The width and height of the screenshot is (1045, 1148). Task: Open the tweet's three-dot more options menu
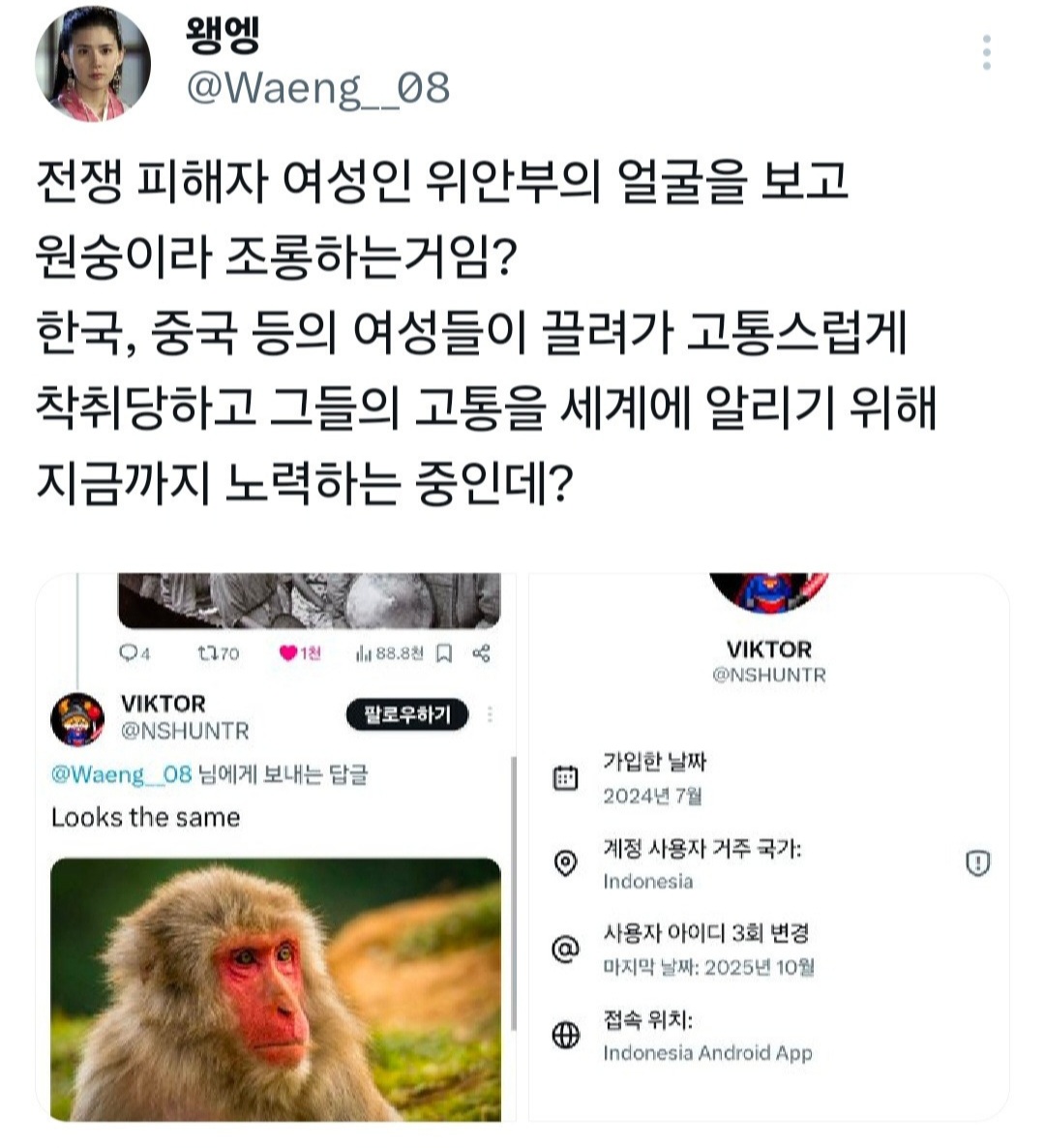[x=986, y=52]
